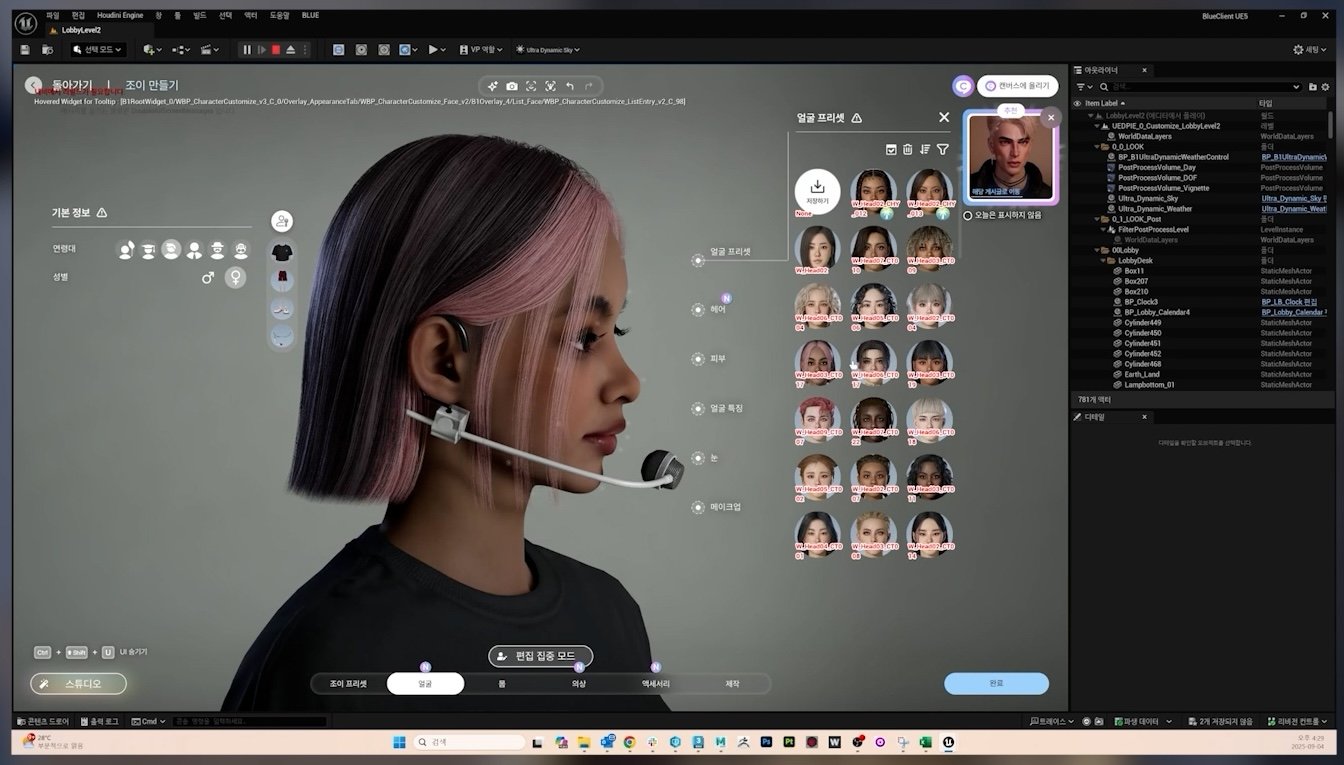The image size is (1344, 765).
Task: Click the '완료' button
Action: click(996, 684)
